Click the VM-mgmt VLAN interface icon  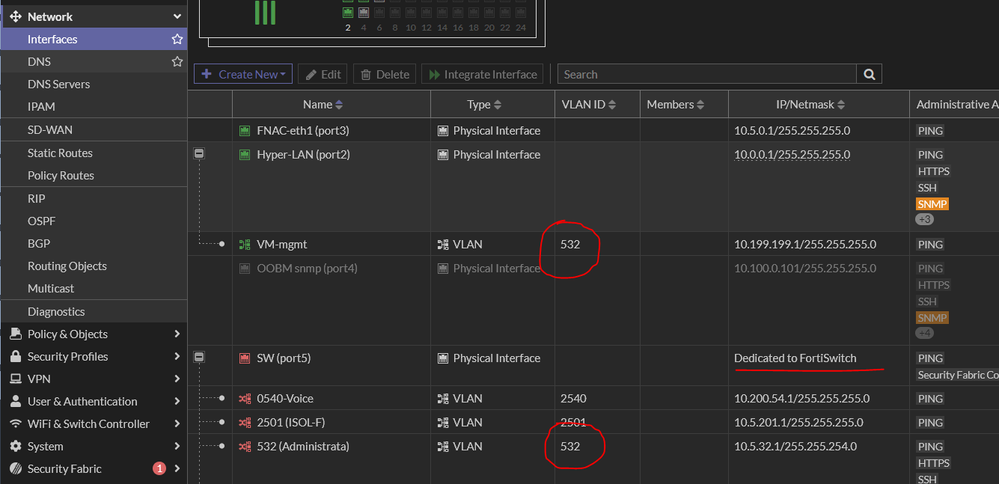245,245
